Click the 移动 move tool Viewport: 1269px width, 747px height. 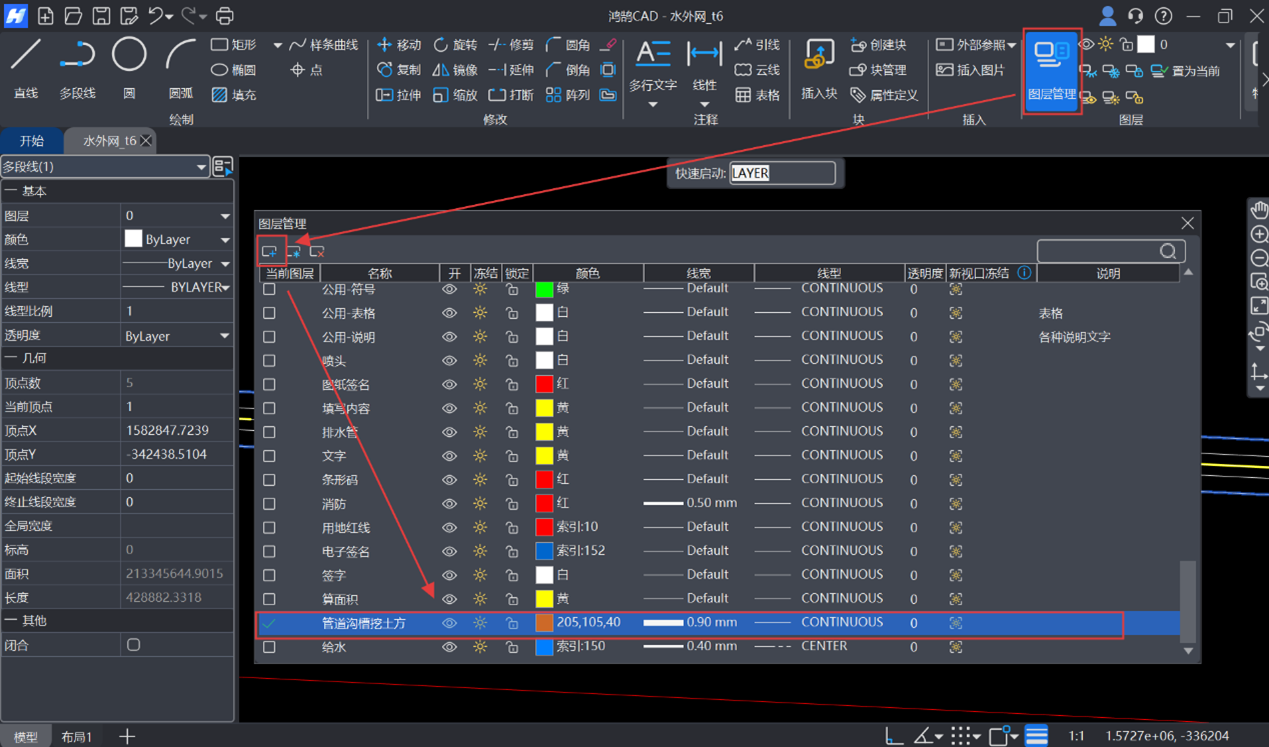399,45
